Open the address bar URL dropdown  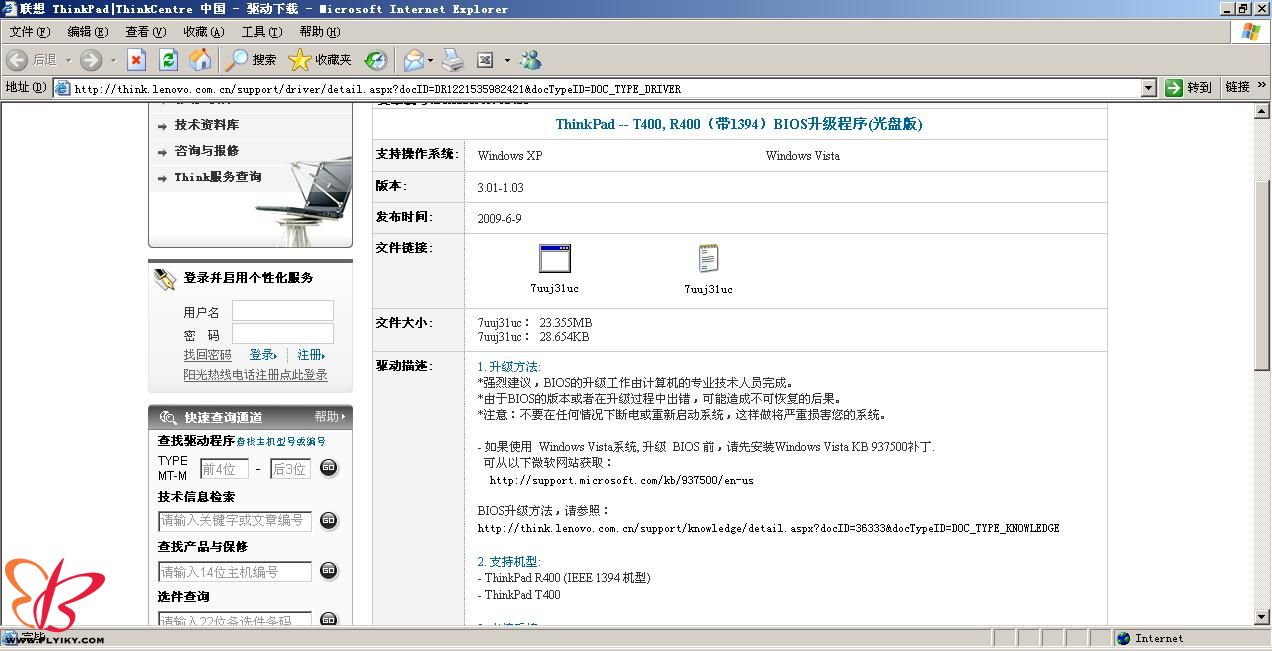1148,88
